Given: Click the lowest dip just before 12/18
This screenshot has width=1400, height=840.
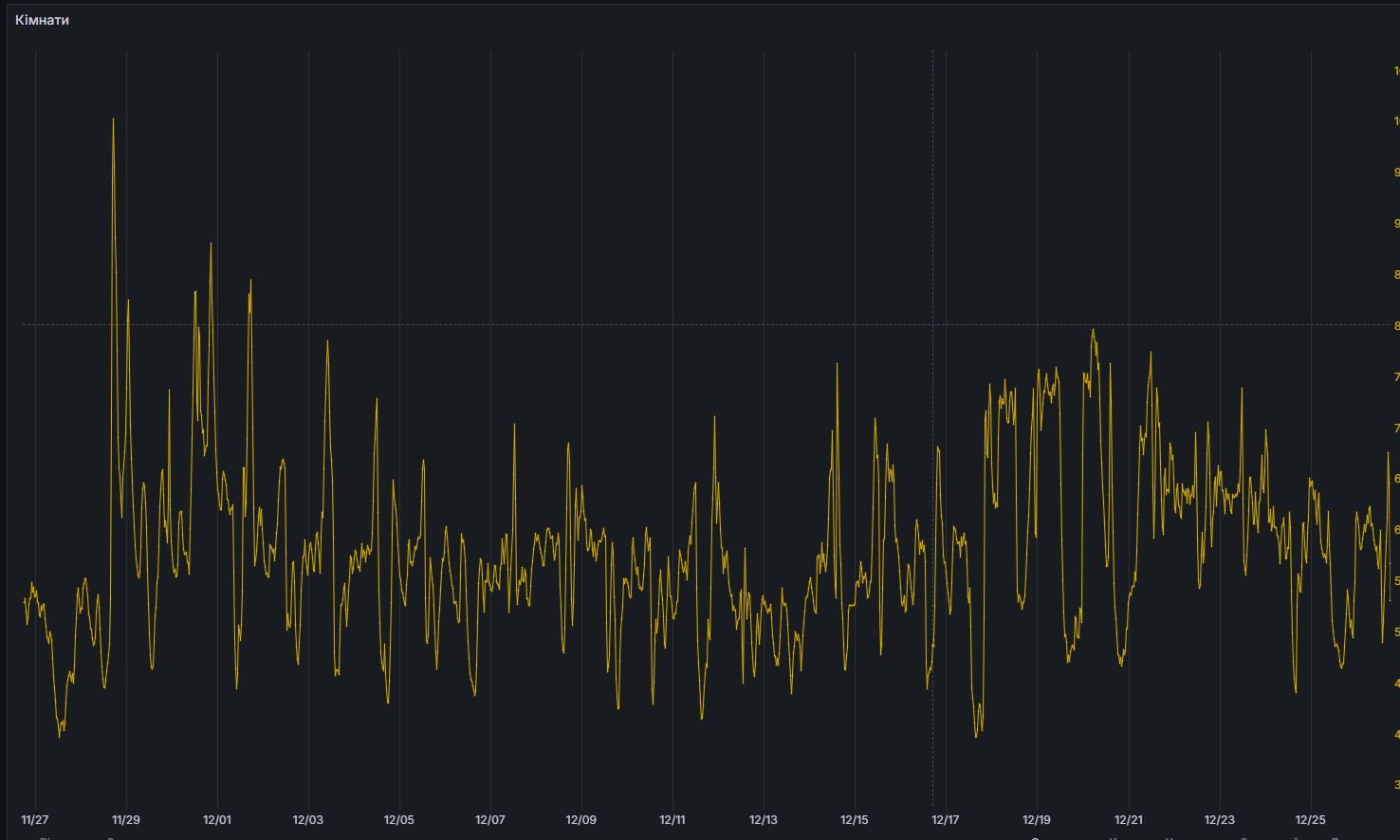Looking at the screenshot, I should click(978, 735).
